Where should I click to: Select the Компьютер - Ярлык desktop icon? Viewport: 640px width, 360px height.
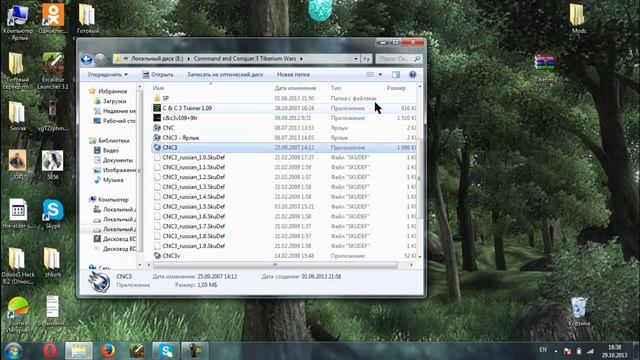click(x=18, y=21)
